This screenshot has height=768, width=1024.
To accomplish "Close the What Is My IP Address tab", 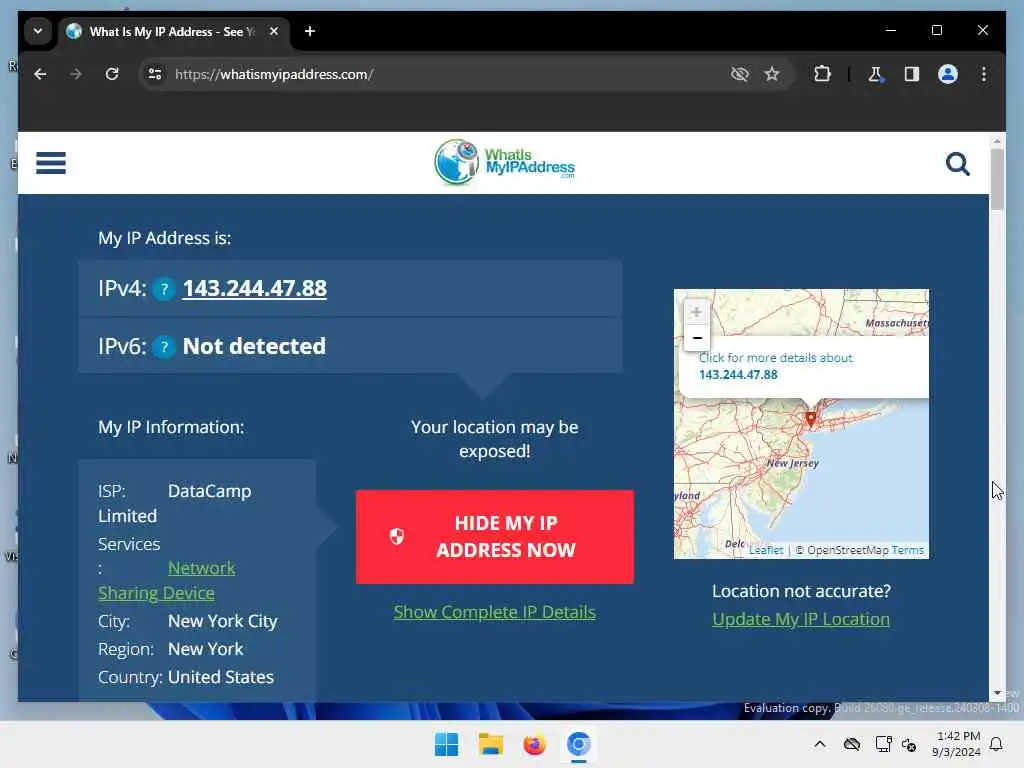I will tap(274, 31).
